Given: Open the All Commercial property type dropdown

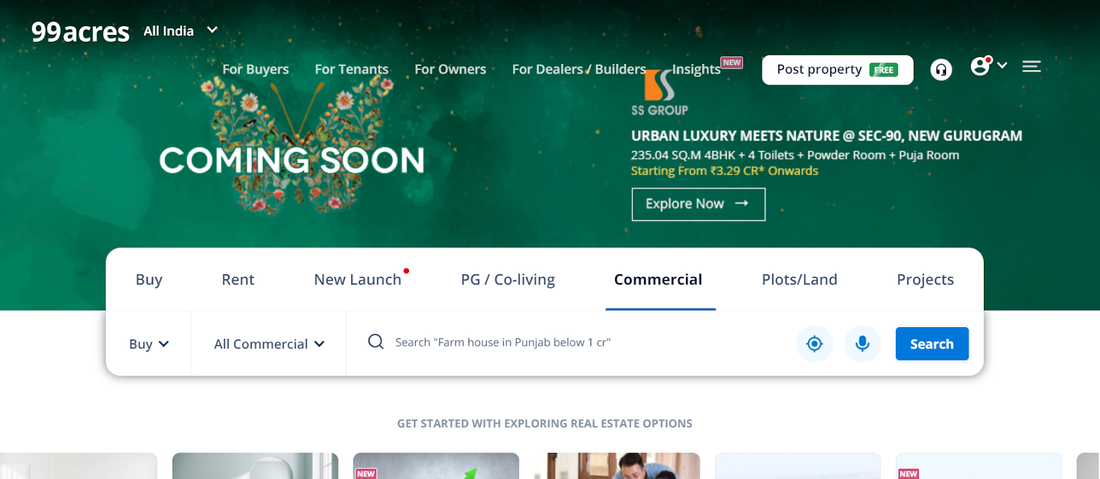Looking at the screenshot, I should pyautogui.click(x=269, y=344).
